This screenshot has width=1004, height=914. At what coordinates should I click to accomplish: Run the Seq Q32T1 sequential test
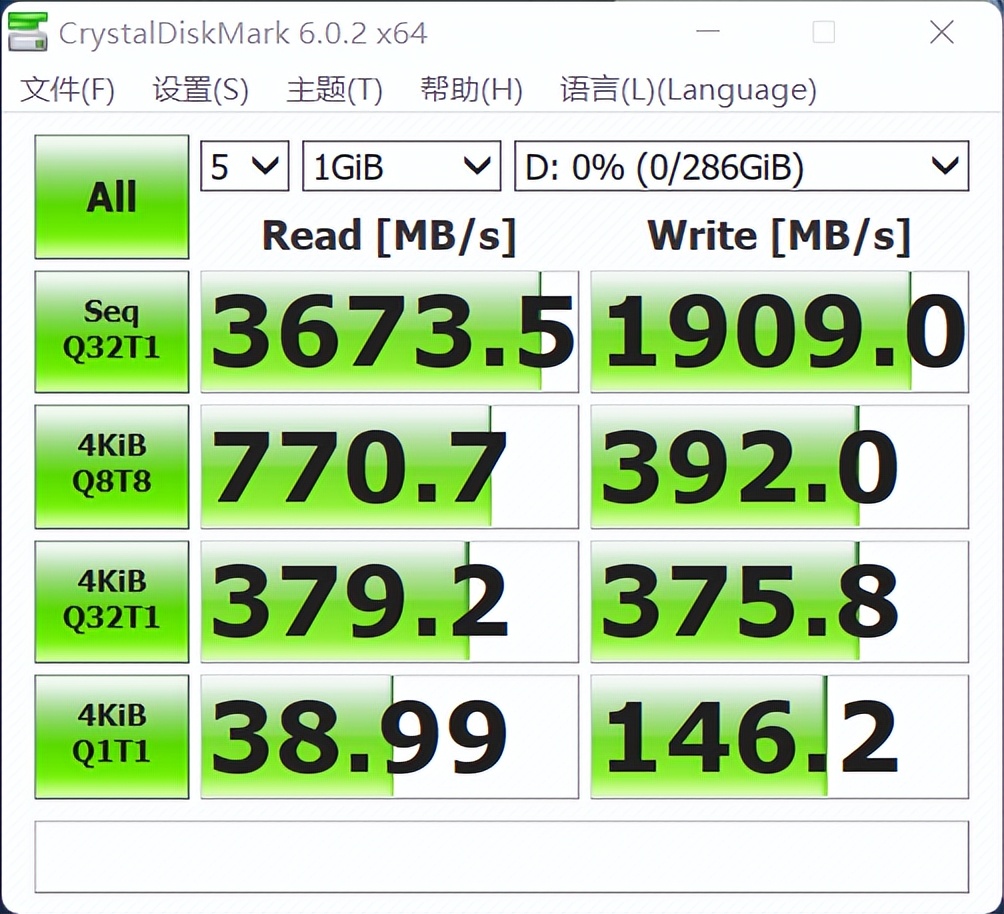tap(110, 330)
